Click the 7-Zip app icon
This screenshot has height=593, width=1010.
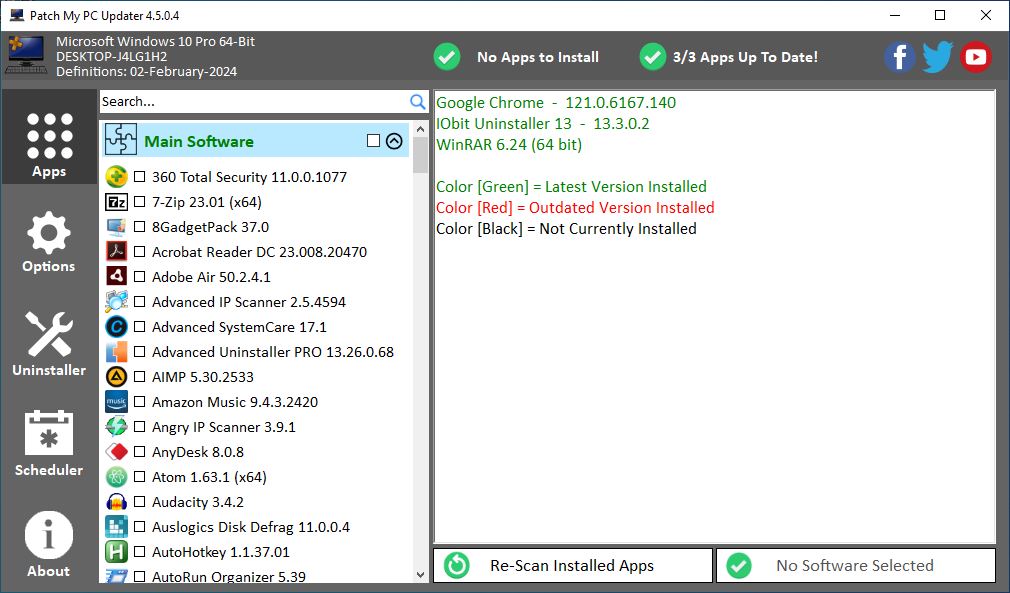[x=117, y=202]
